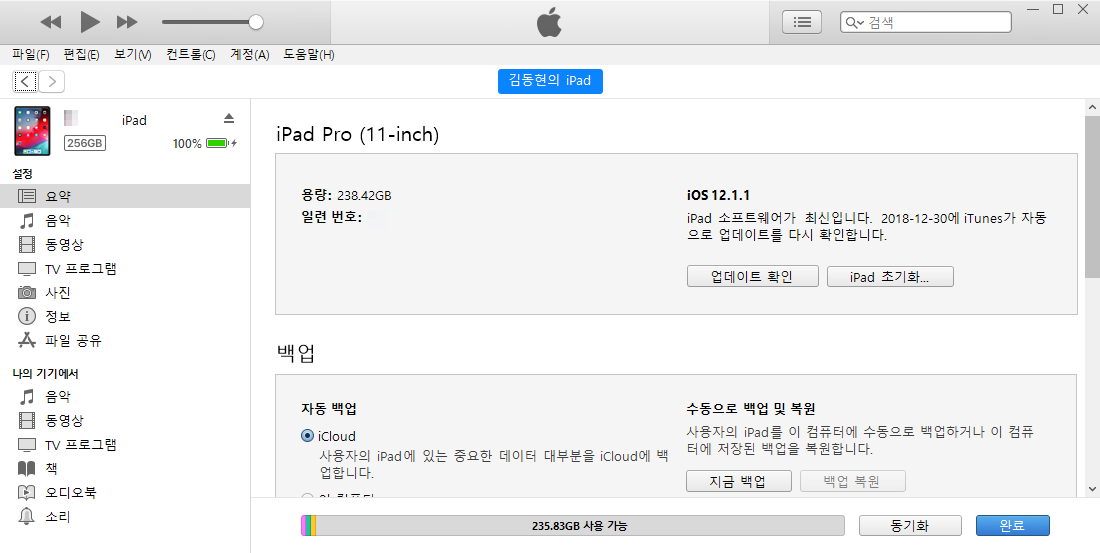The image size is (1100, 553).
Task: Select the 김동현의 iPad device tab
Action: pyautogui.click(x=550, y=81)
